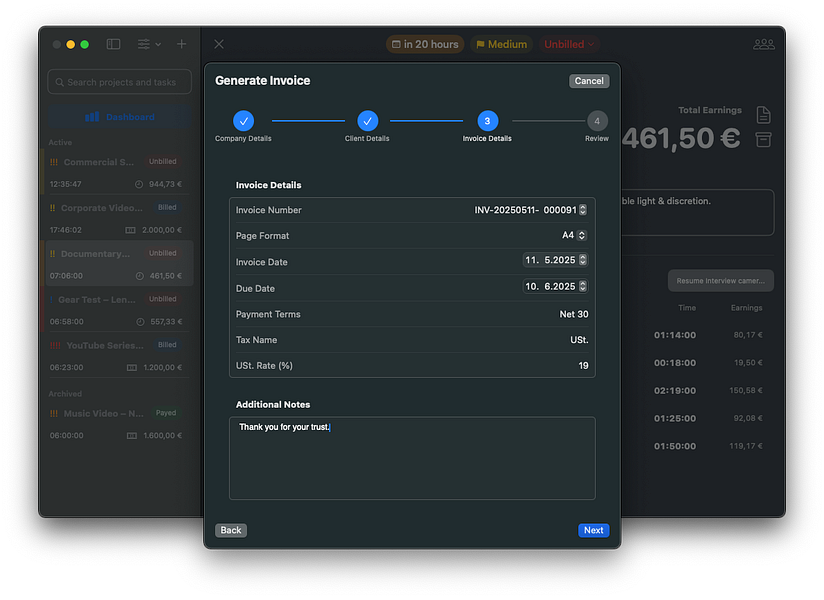
Task: Open the Dashboard in the sidebar
Action: tap(120, 117)
